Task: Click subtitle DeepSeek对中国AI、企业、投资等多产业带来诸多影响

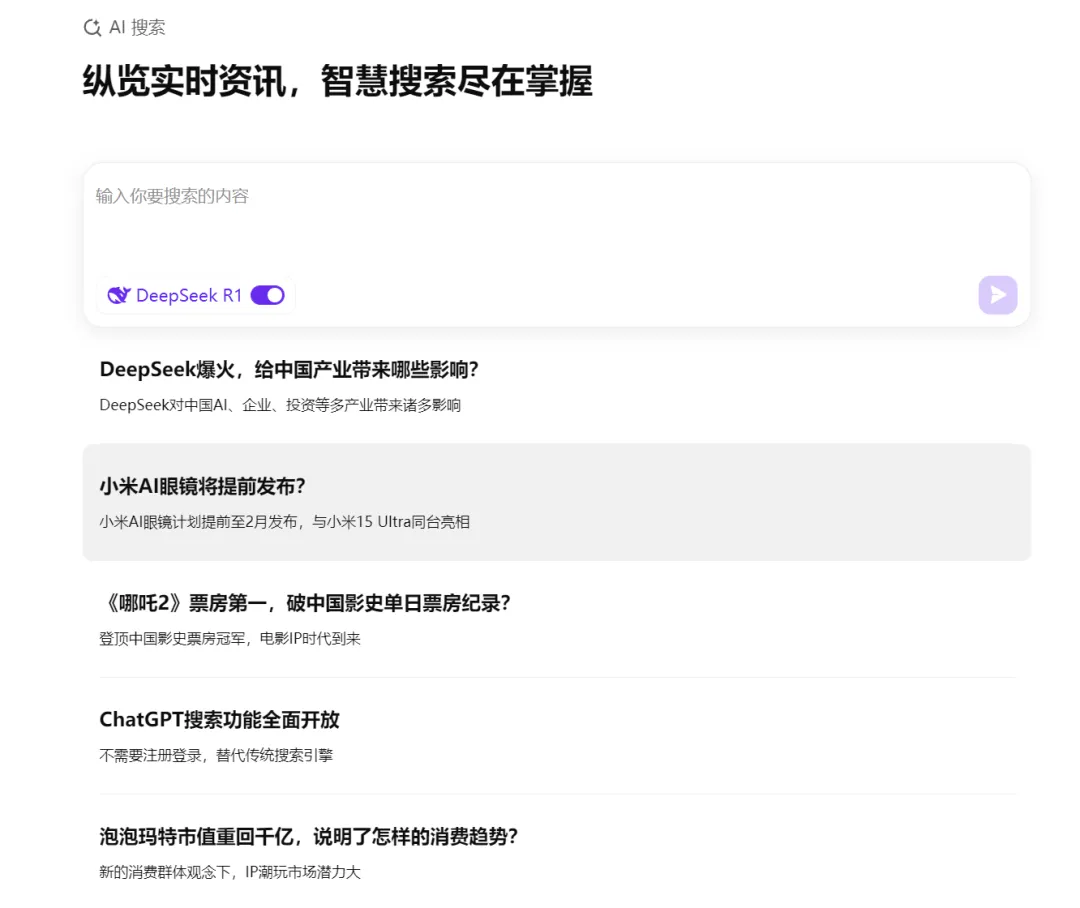Action: pos(280,405)
